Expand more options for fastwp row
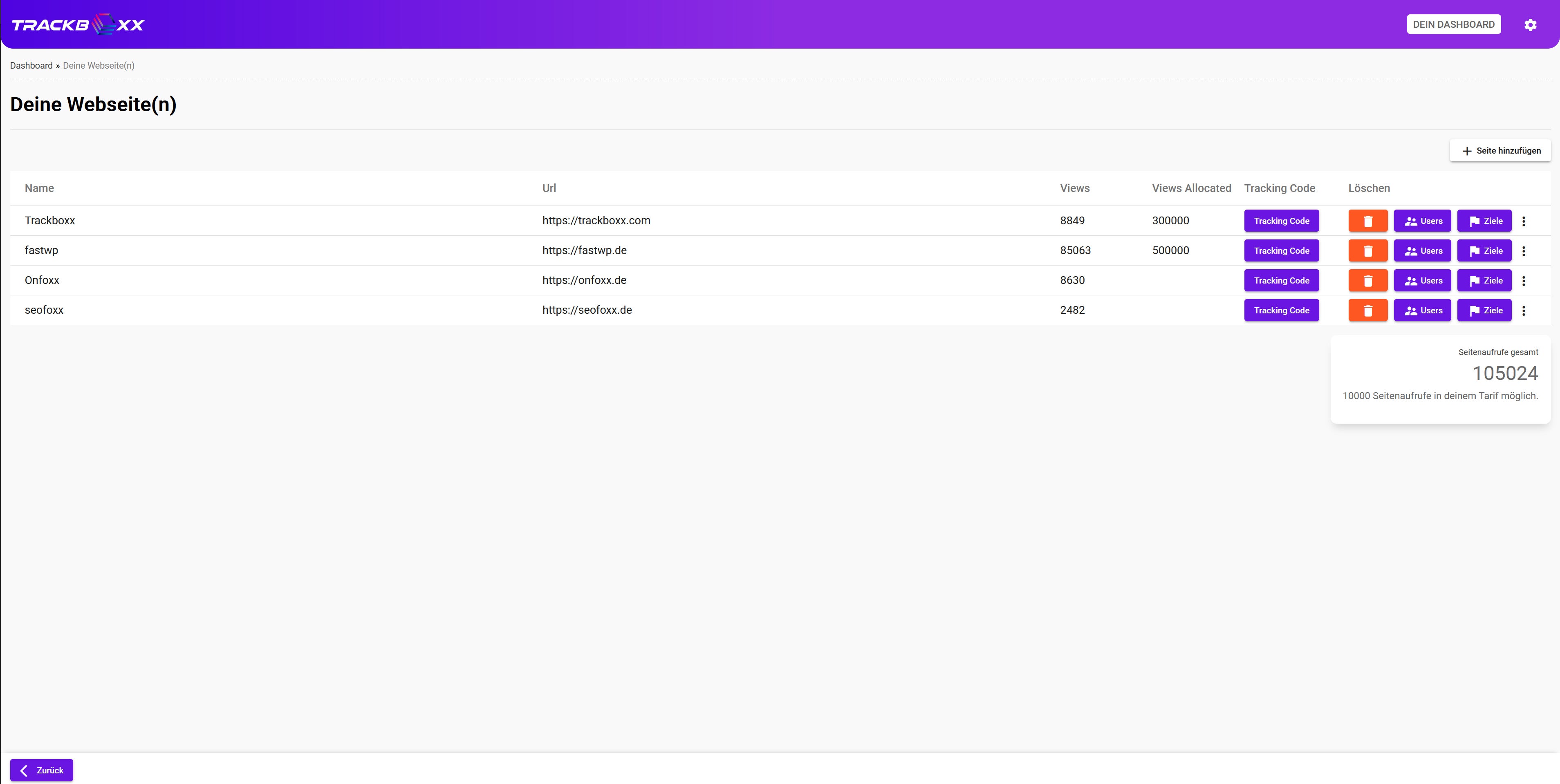The image size is (1560, 784). pyautogui.click(x=1524, y=250)
